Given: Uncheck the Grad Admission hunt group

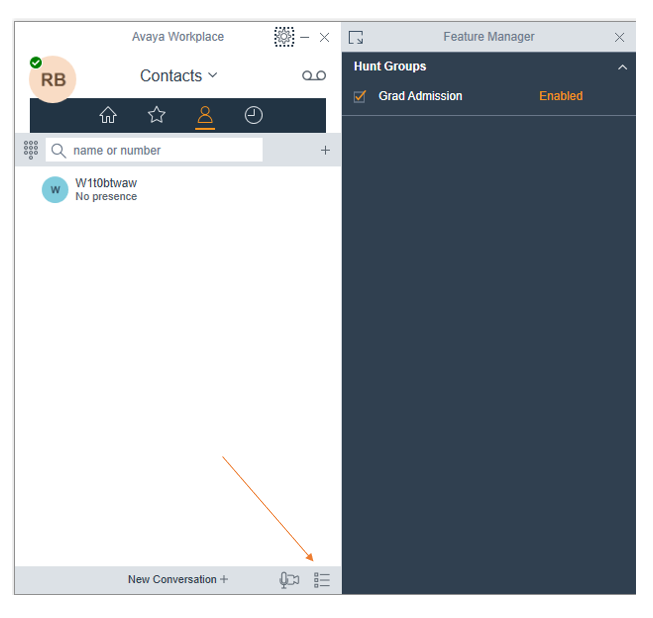Looking at the screenshot, I should pyautogui.click(x=359, y=96).
